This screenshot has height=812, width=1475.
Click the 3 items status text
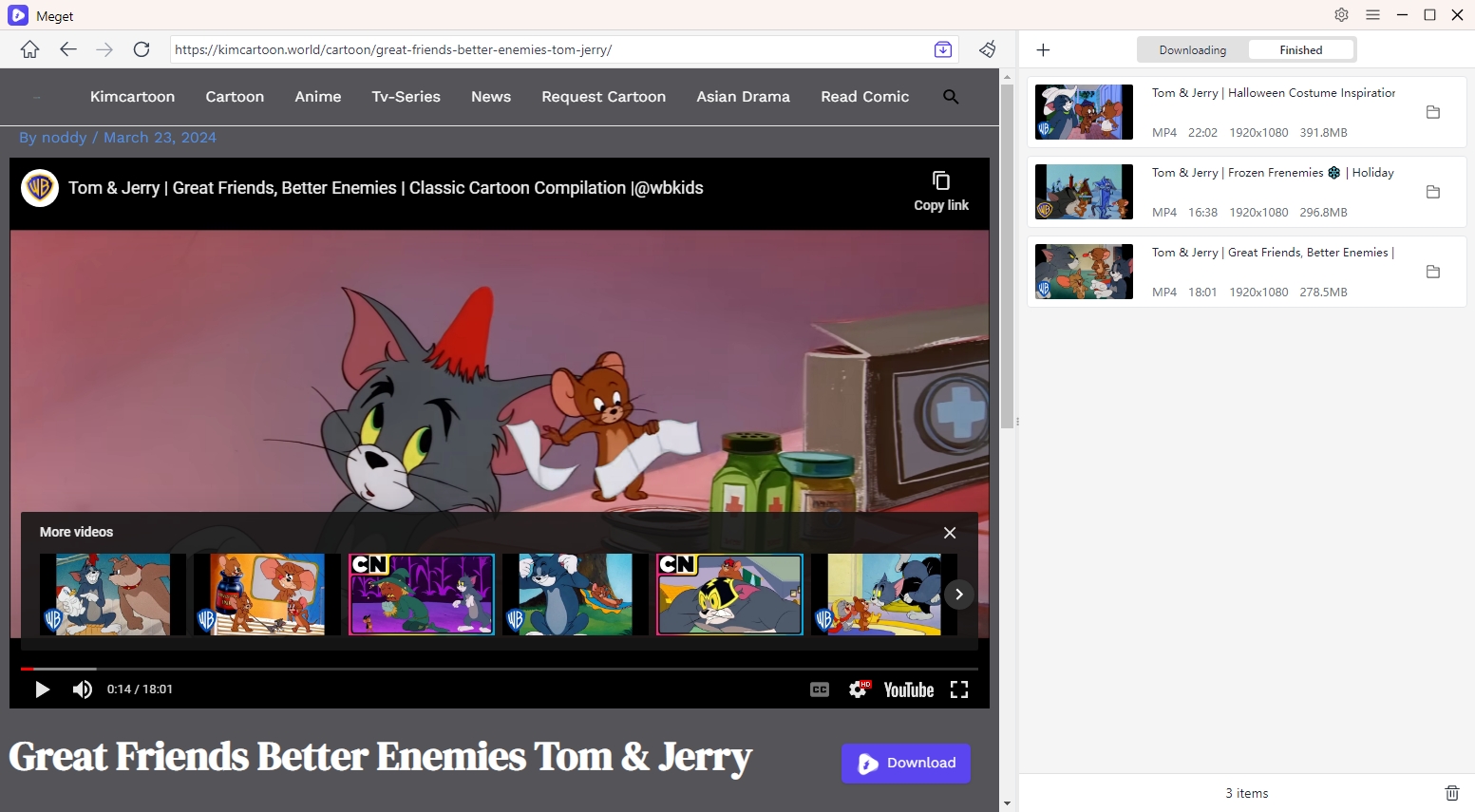point(1246,793)
